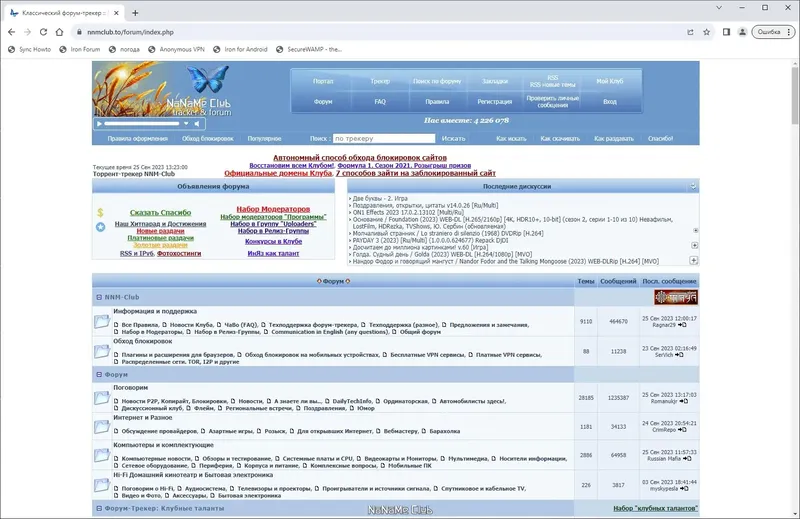The image size is (800, 519).
Task: Click the folder icon for Информация и поддержка
Action: (102, 321)
